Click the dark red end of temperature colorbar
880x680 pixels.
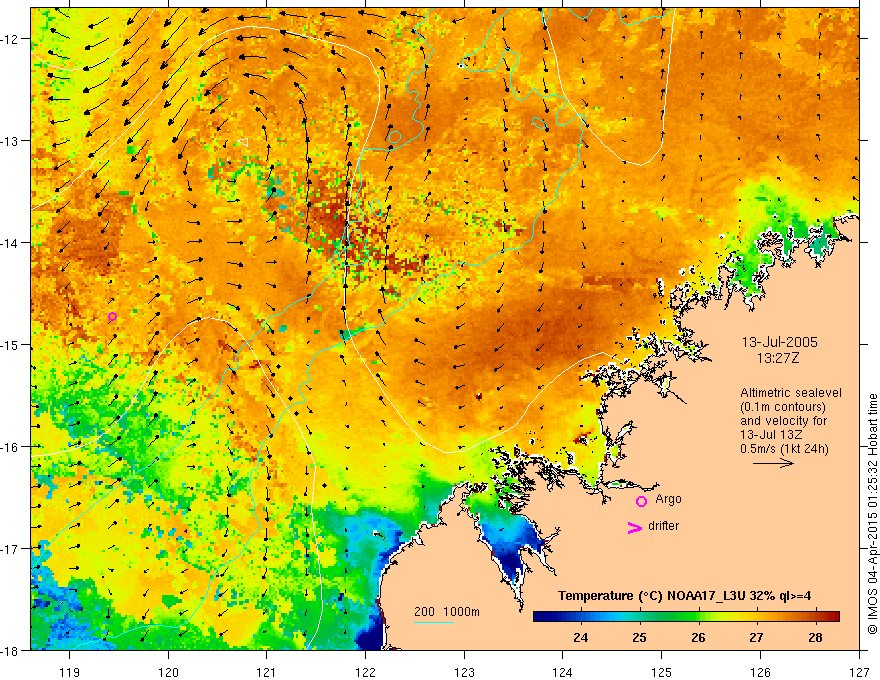[x=833, y=617]
